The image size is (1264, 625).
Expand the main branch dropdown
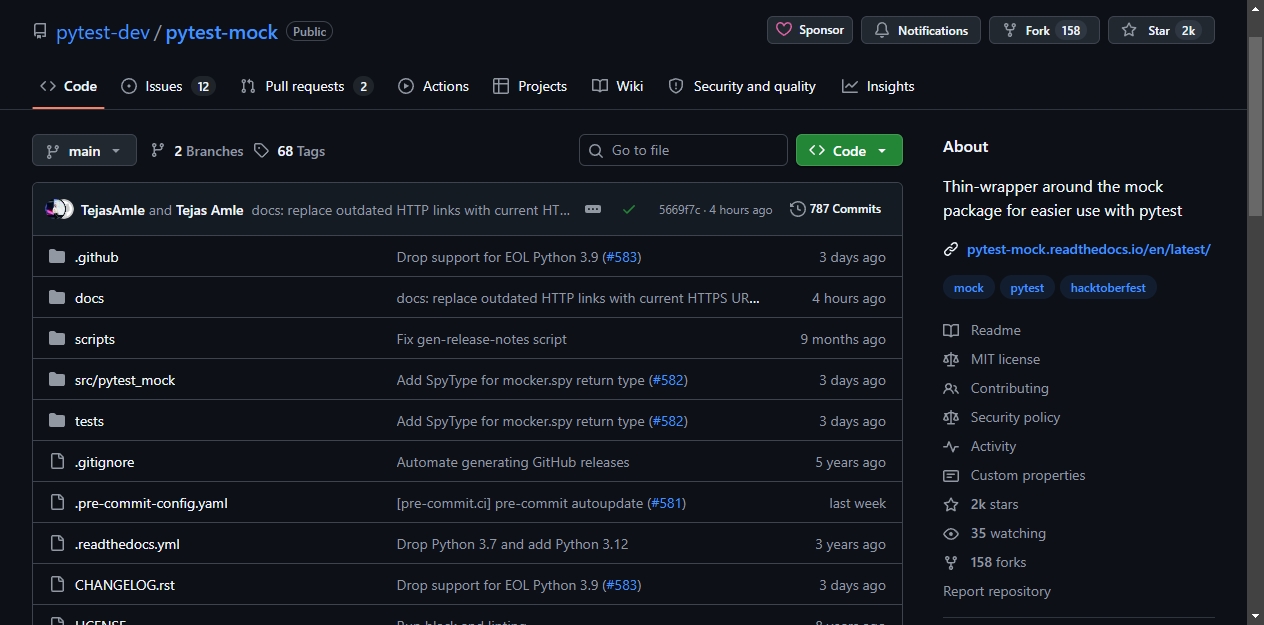click(84, 151)
